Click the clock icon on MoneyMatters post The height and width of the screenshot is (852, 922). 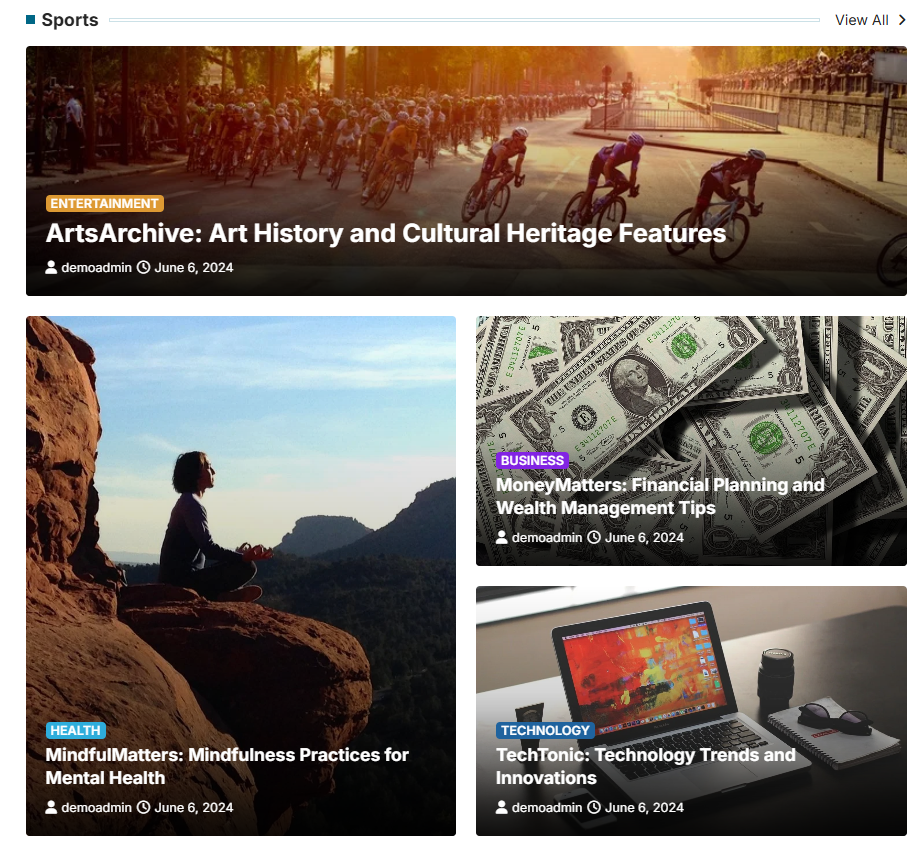click(594, 537)
